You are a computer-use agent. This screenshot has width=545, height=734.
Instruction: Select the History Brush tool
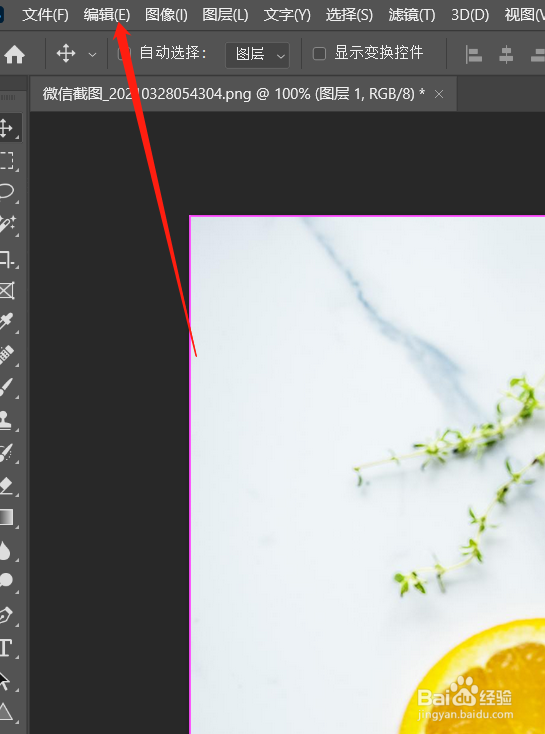[6, 453]
